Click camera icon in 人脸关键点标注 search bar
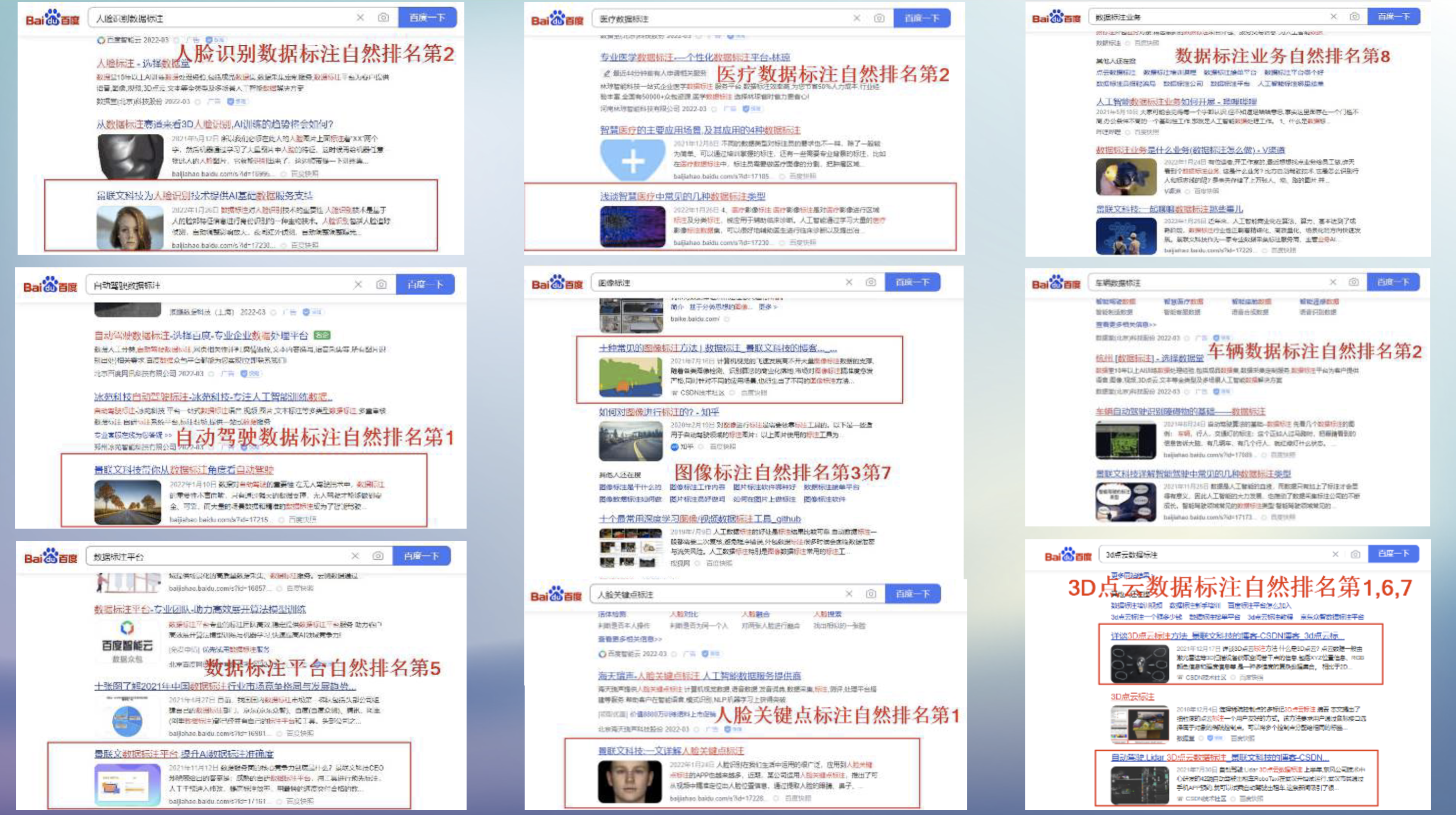Screen dimensions: 1456x815 point(870,593)
